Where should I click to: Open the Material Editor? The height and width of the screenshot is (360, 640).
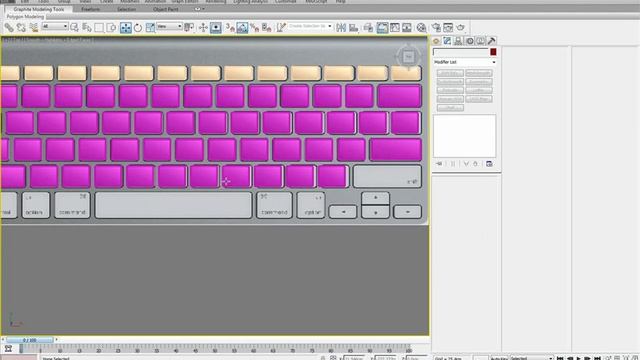pyautogui.click(x=421, y=28)
